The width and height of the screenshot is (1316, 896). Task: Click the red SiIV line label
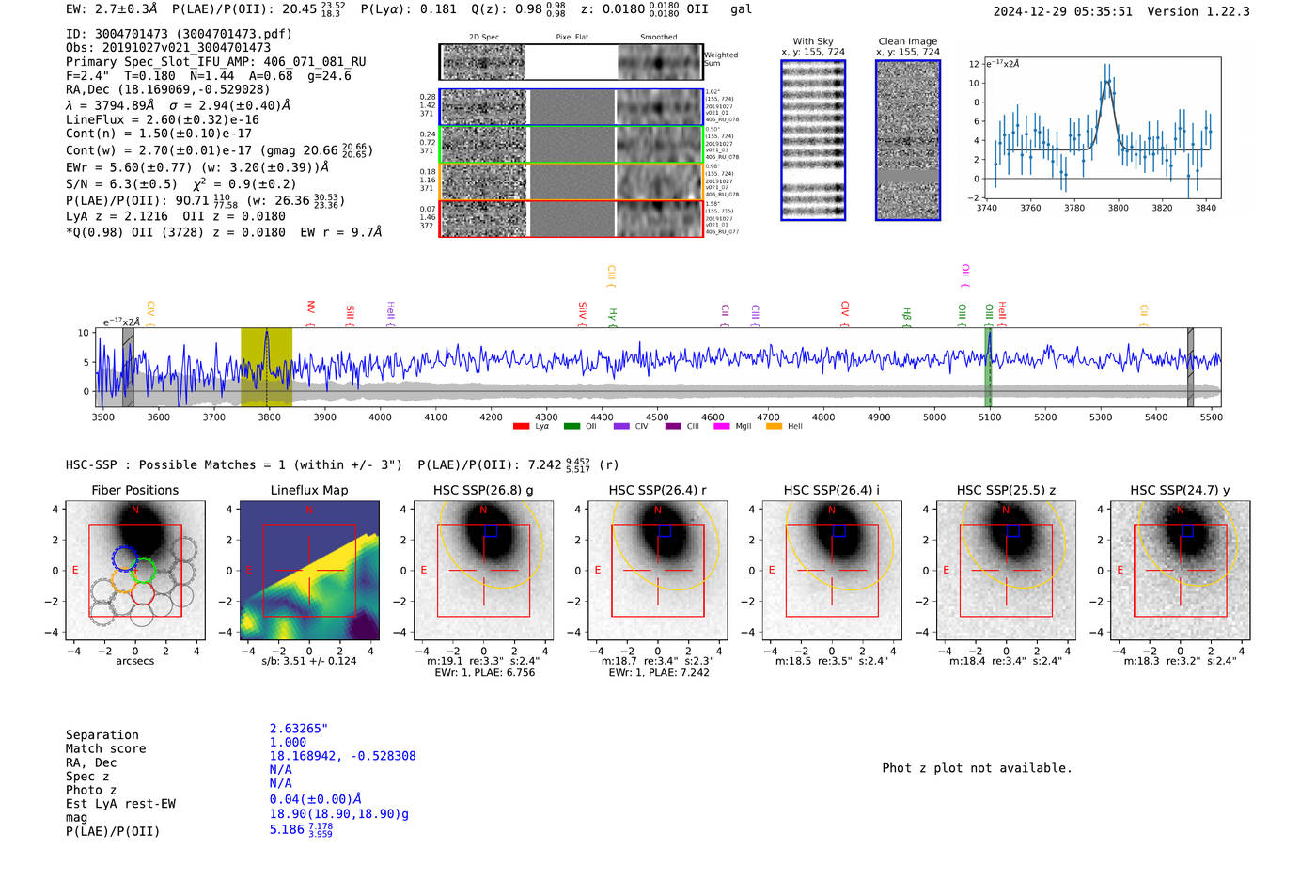(583, 313)
